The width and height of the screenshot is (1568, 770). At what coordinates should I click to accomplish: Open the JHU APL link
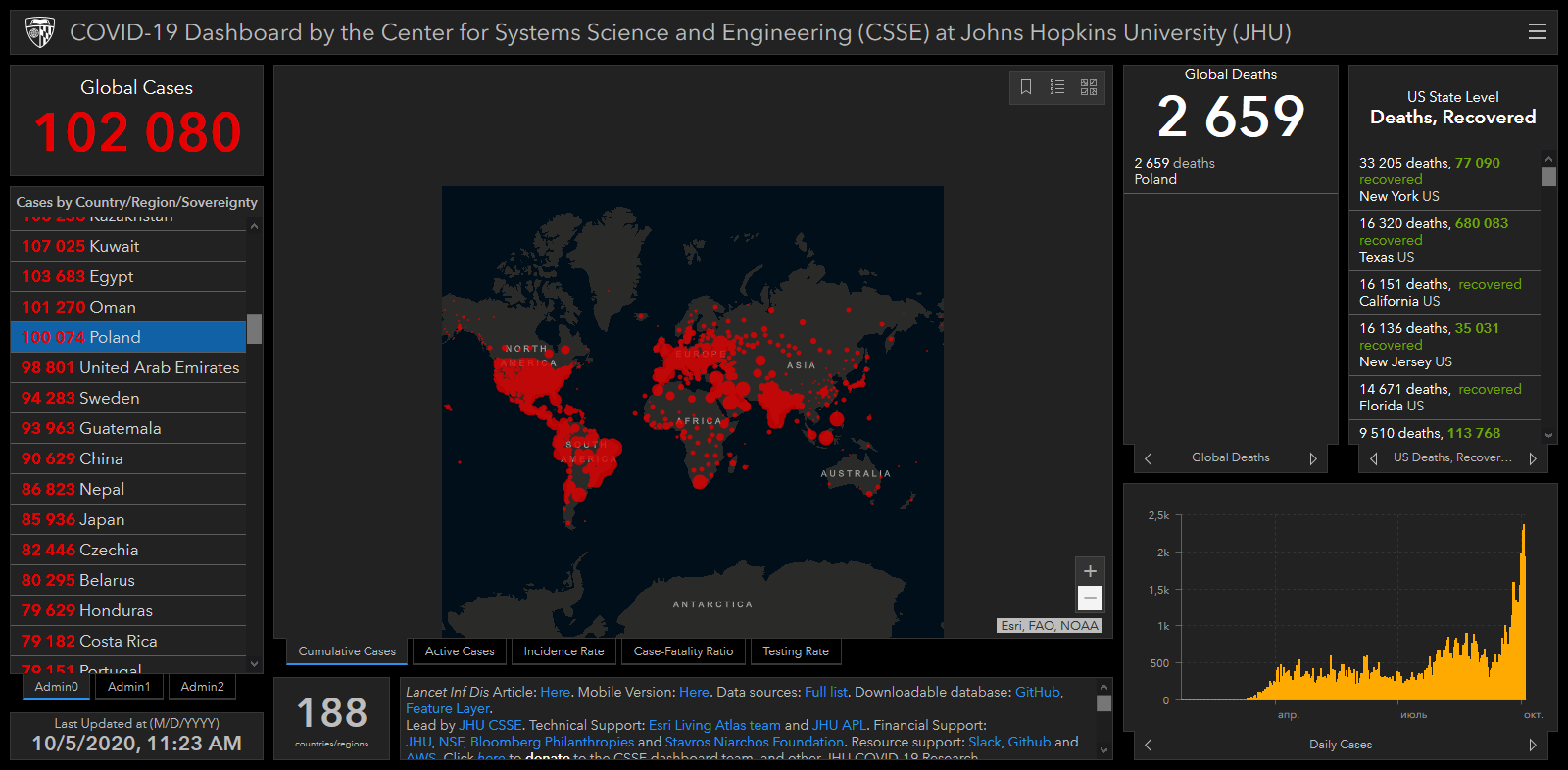click(839, 725)
